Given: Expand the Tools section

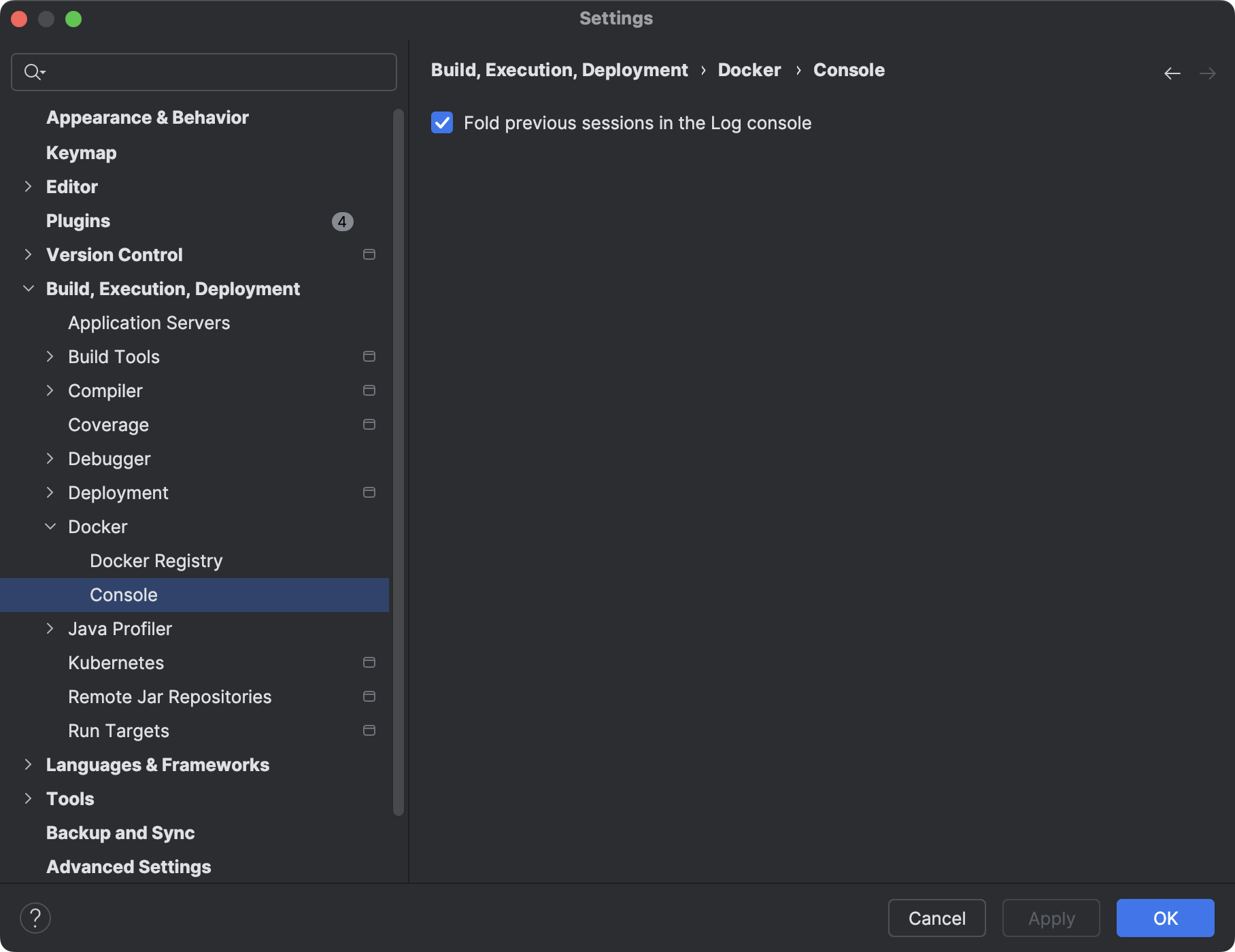Looking at the screenshot, I should [28, 798].
